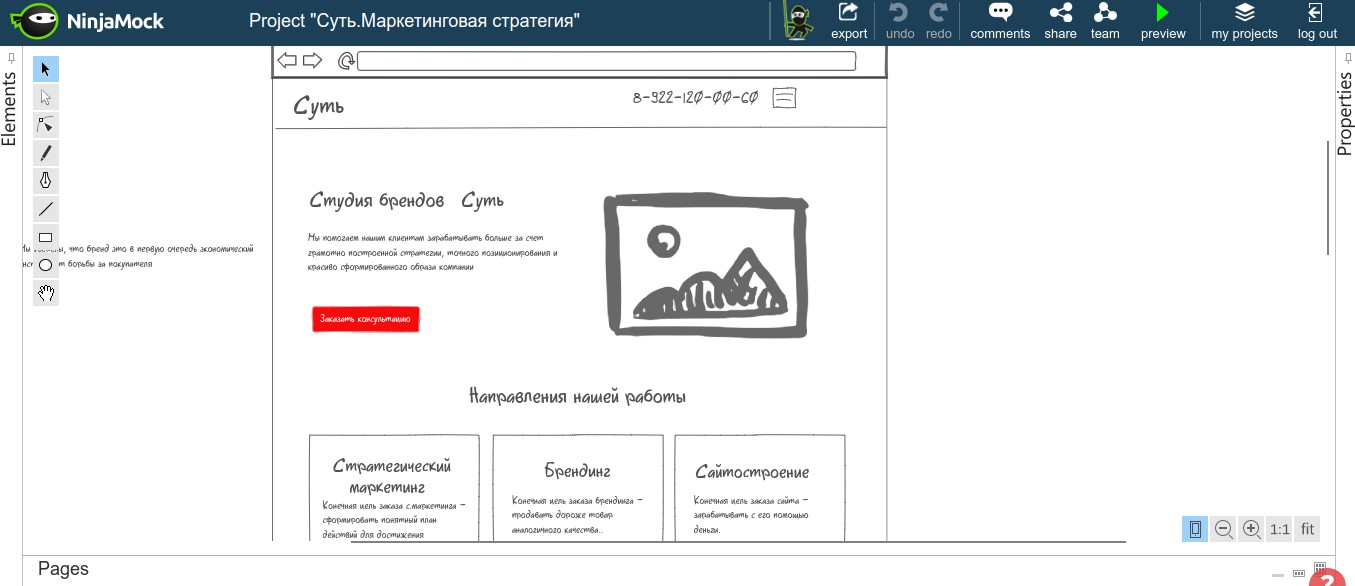Select the 'Сайтостроение' card title
The height and width of the screenshot is (586, 1355).
pos(752,471)
